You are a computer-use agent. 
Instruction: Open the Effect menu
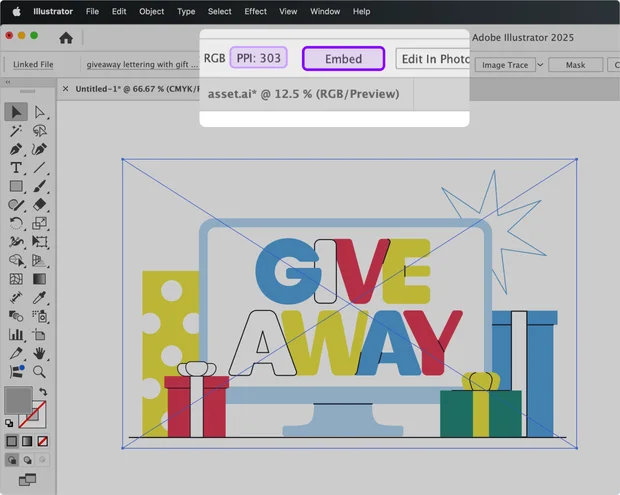pyautogui.click(x=255, y=12)
